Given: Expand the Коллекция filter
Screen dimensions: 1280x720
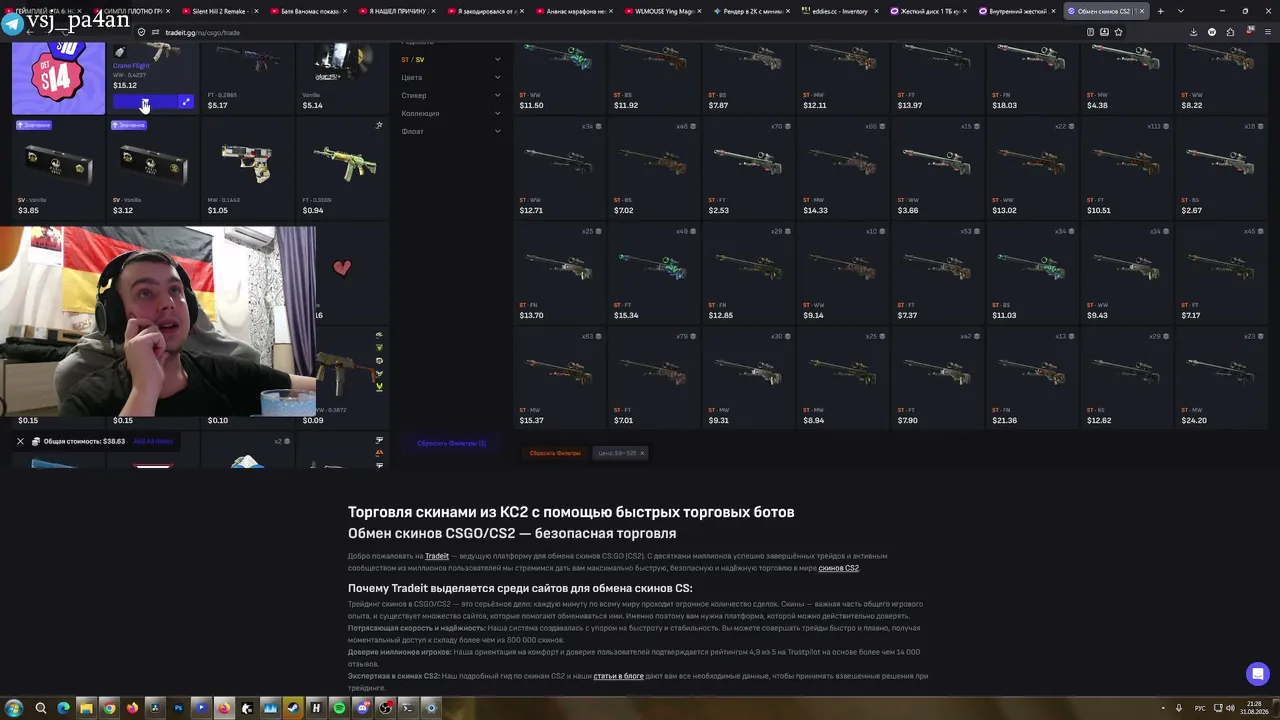Looking at the screenshot, I should tap(451, 113).
